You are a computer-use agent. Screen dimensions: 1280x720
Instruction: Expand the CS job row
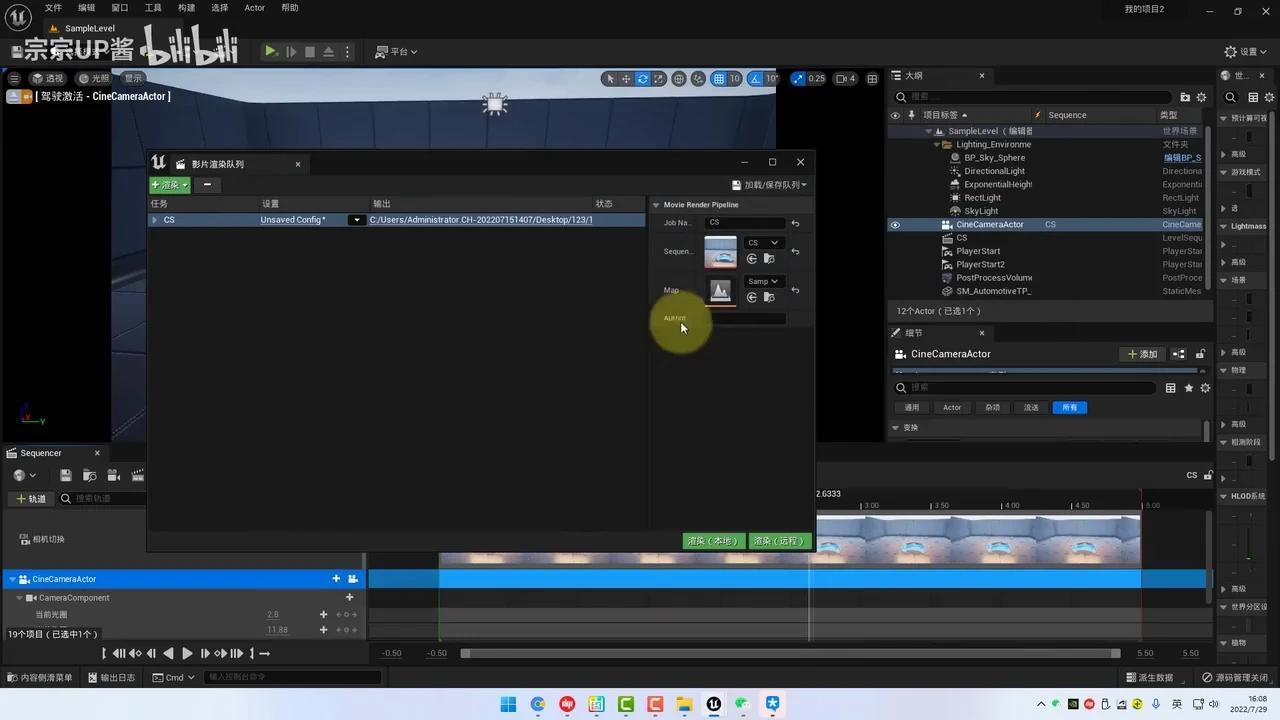click(154, 220)
